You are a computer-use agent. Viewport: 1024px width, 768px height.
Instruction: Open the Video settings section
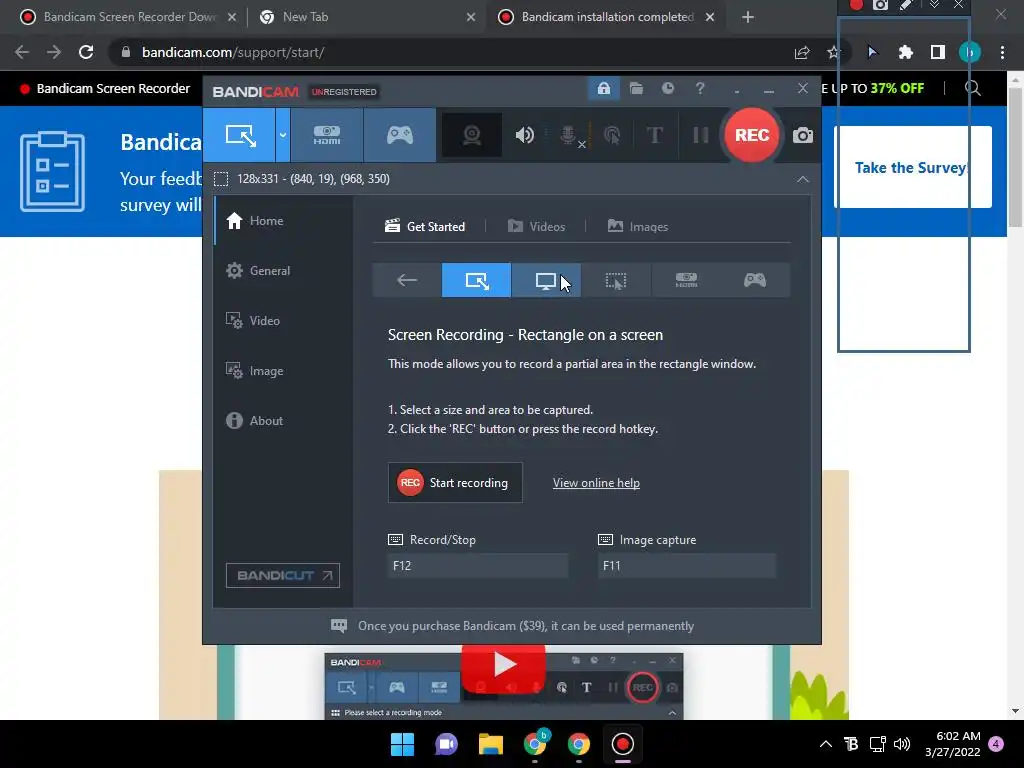pyautogui.click(x=283, y=321)
